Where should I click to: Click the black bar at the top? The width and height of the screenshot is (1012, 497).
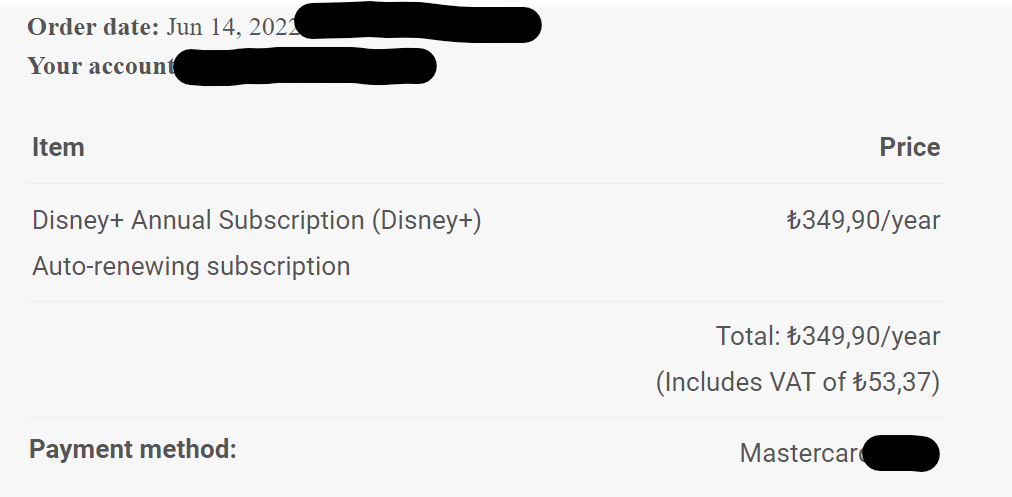(506, 3)
